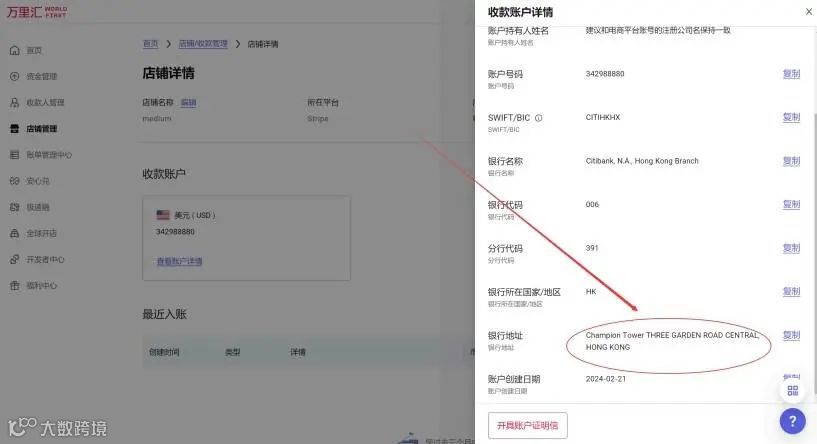Copy the 分行代码 391
The height and width of the screenshot is (444, 817).
click(791, 248)
